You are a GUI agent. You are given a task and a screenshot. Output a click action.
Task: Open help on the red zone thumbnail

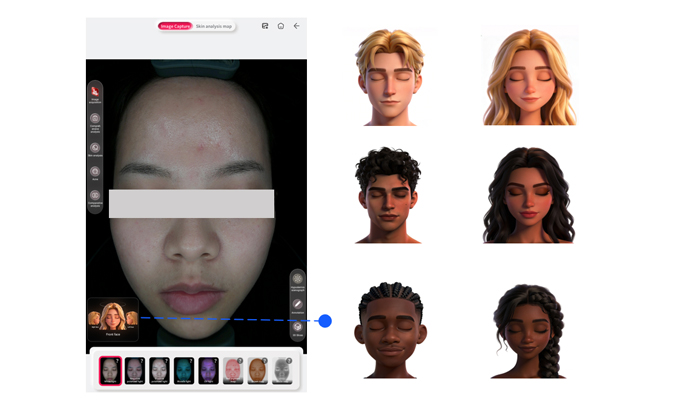[x=240, y=361]
